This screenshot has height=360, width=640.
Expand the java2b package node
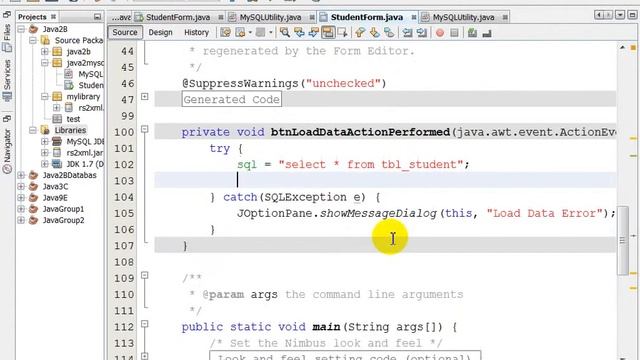(x=44, y=51)
